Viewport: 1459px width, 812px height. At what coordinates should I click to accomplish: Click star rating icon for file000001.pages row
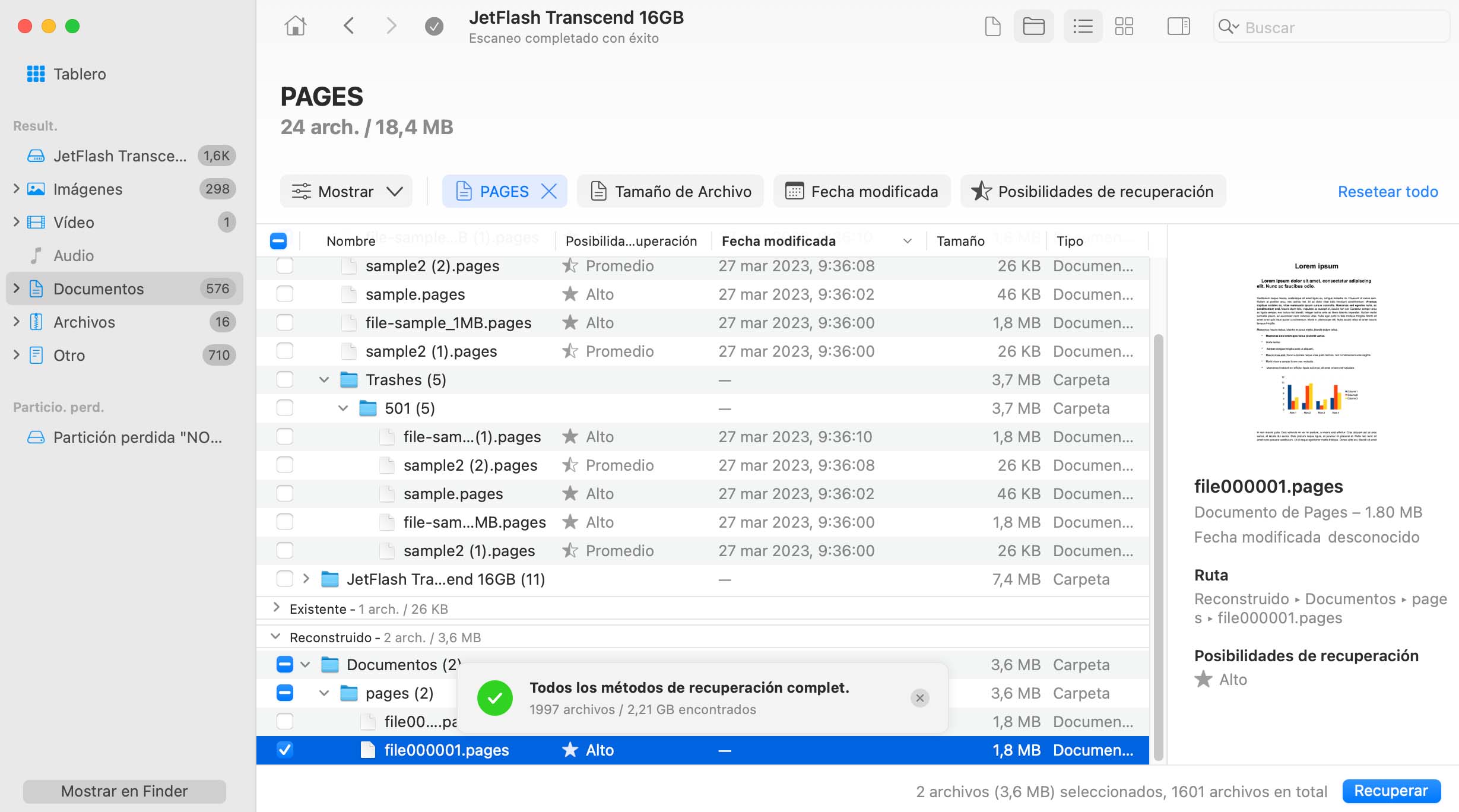[570, 750]
